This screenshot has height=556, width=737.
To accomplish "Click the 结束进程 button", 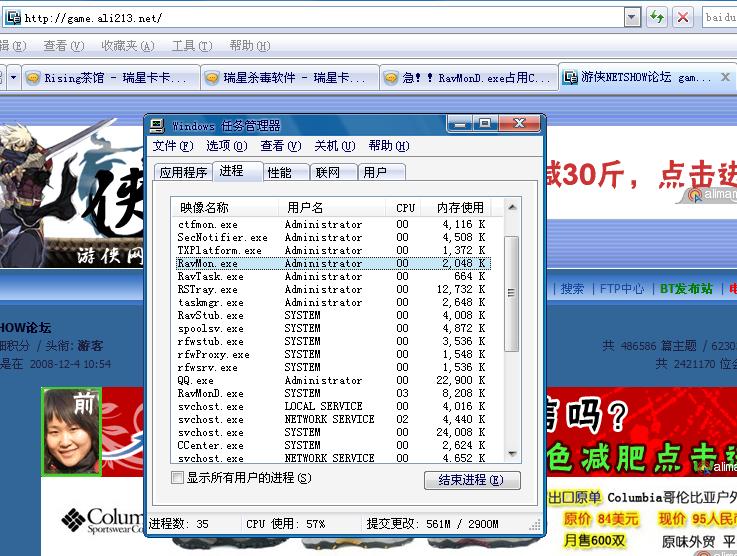I will pos(472,480).
